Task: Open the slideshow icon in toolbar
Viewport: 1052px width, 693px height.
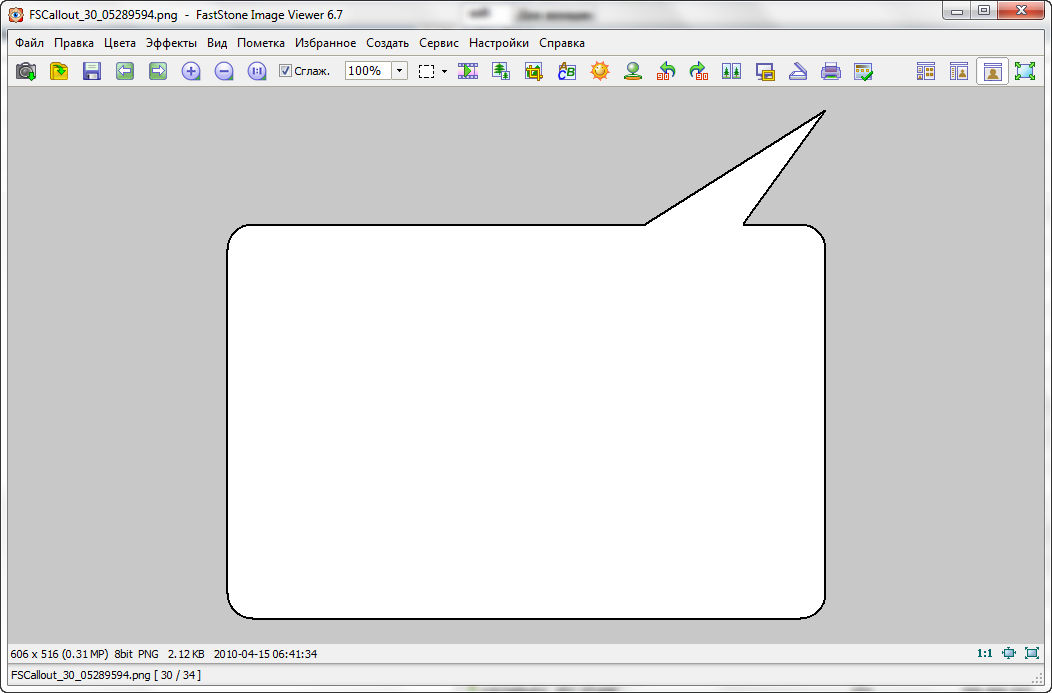Action: [x=467, y=71]
